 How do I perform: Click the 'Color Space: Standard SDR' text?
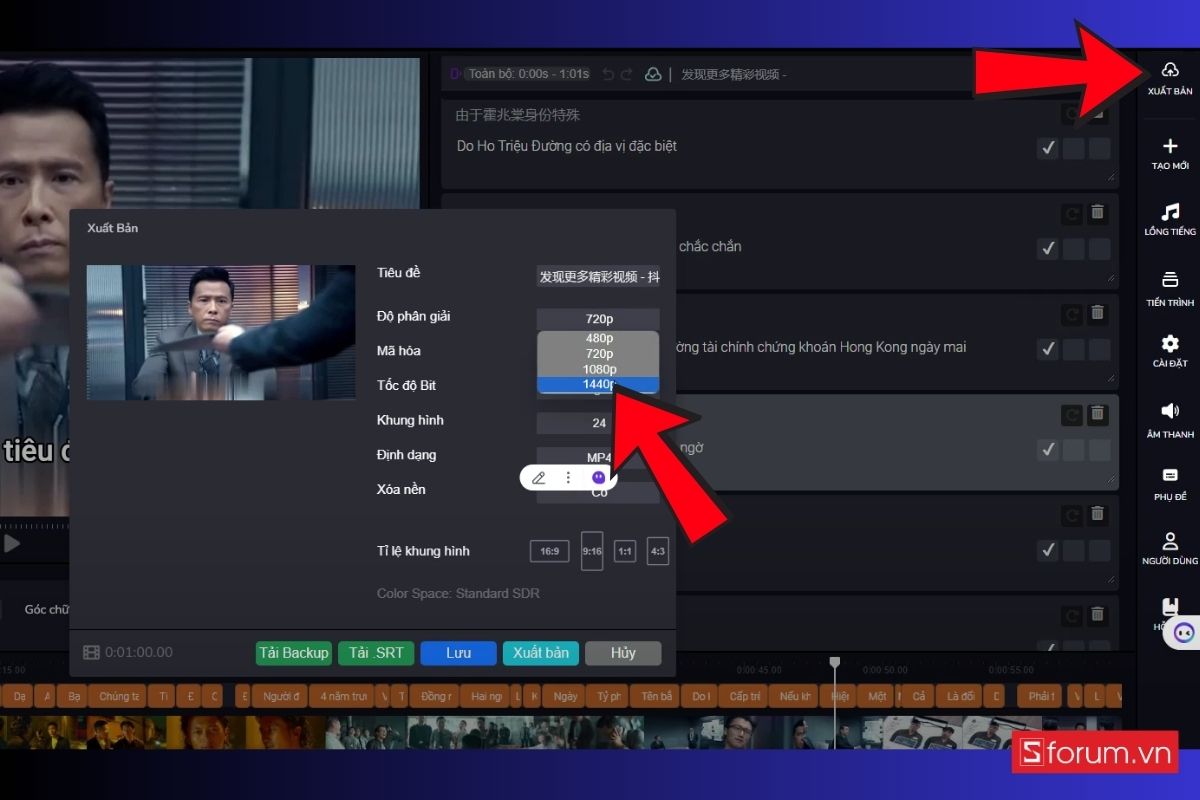point(458,594)
